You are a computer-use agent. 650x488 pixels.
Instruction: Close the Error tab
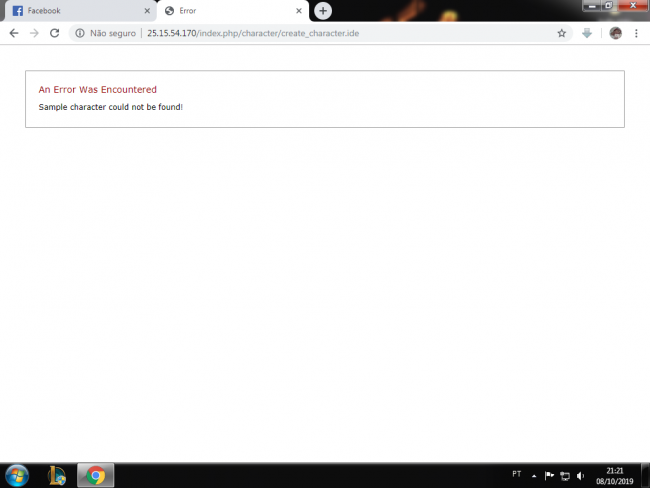tap(298, 11)
